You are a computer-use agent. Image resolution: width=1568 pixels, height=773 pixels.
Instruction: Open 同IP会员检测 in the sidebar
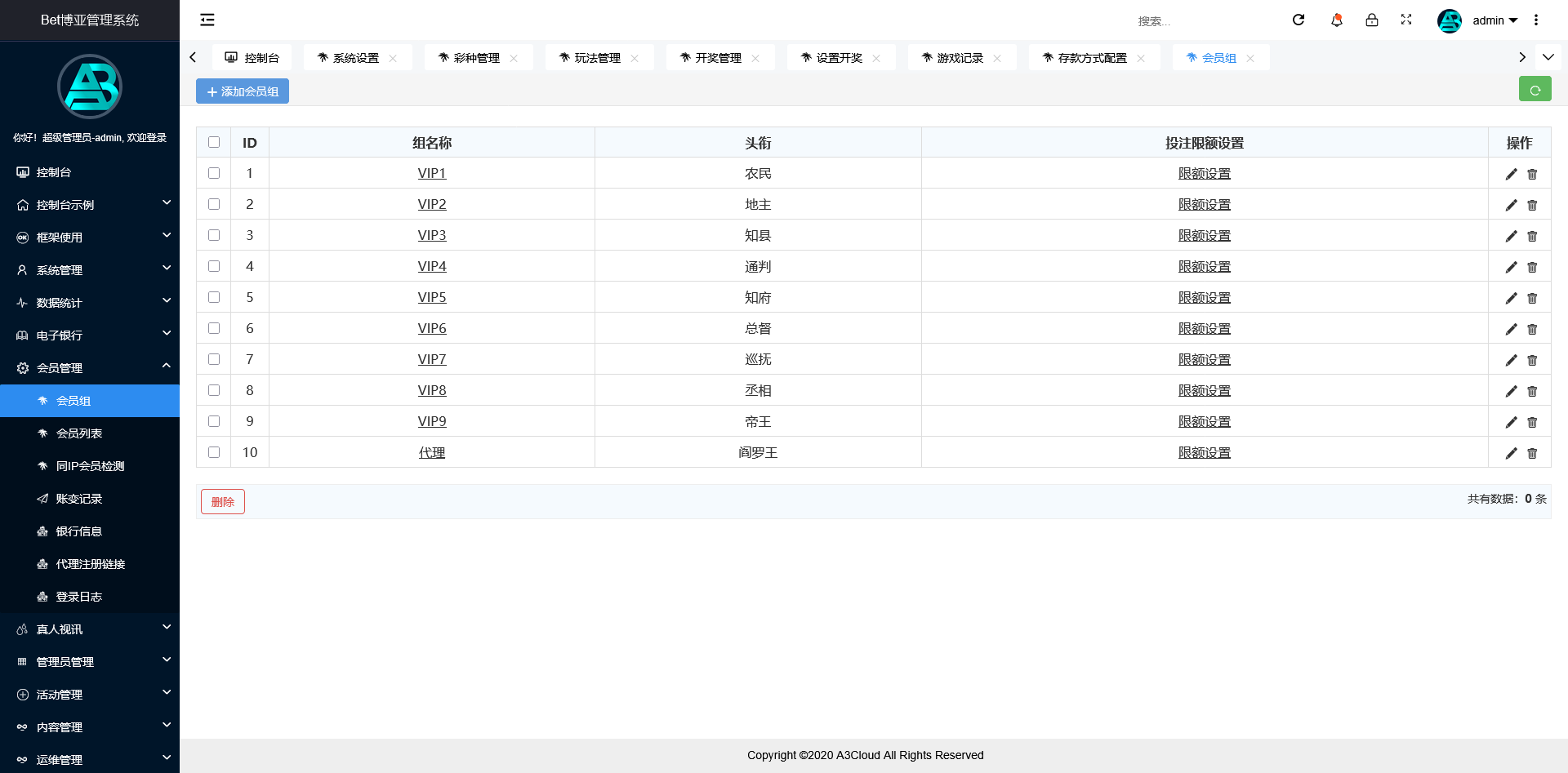90,466
